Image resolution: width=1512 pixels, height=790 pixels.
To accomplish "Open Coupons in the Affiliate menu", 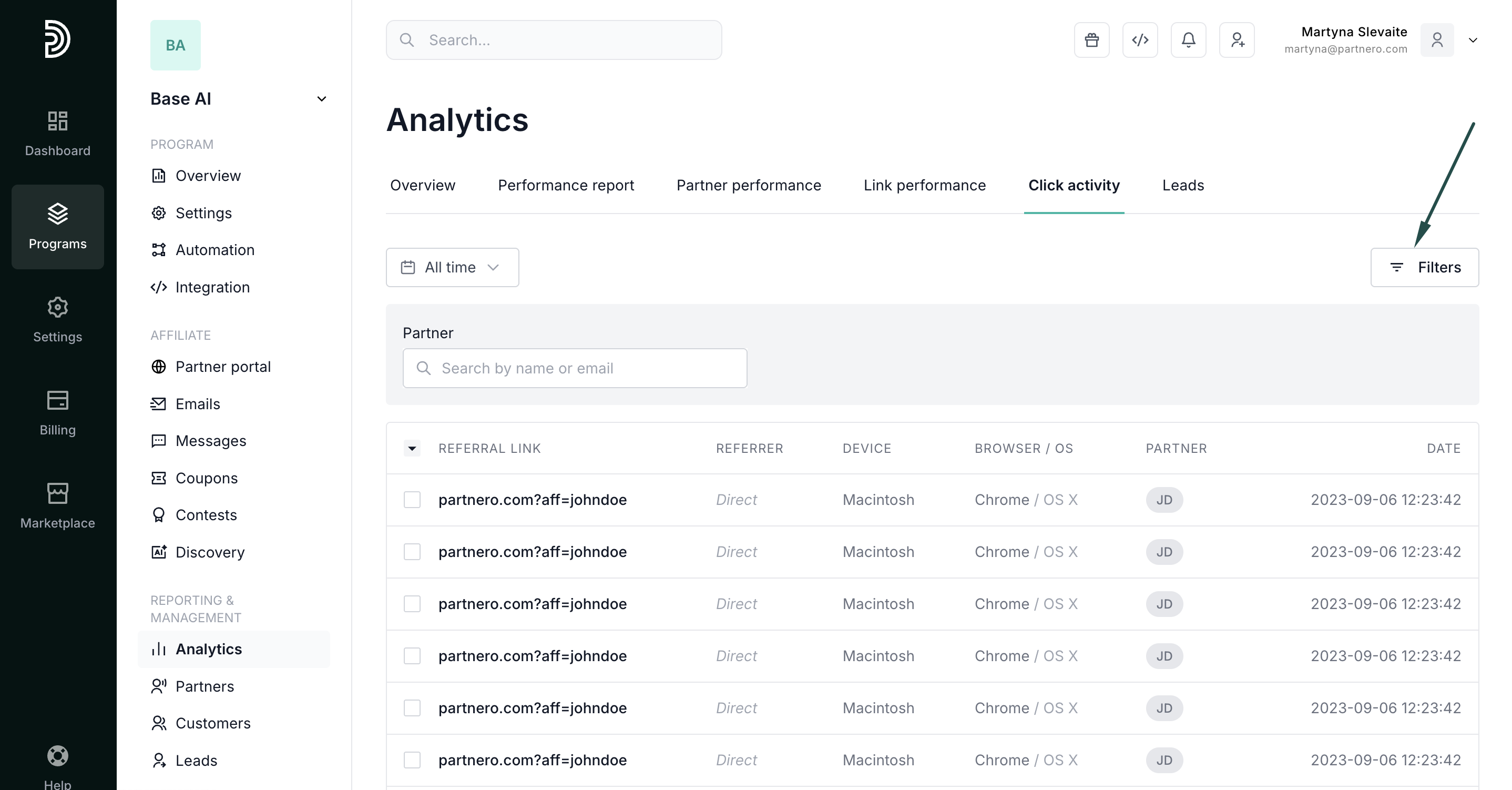I will click(206, 478).
